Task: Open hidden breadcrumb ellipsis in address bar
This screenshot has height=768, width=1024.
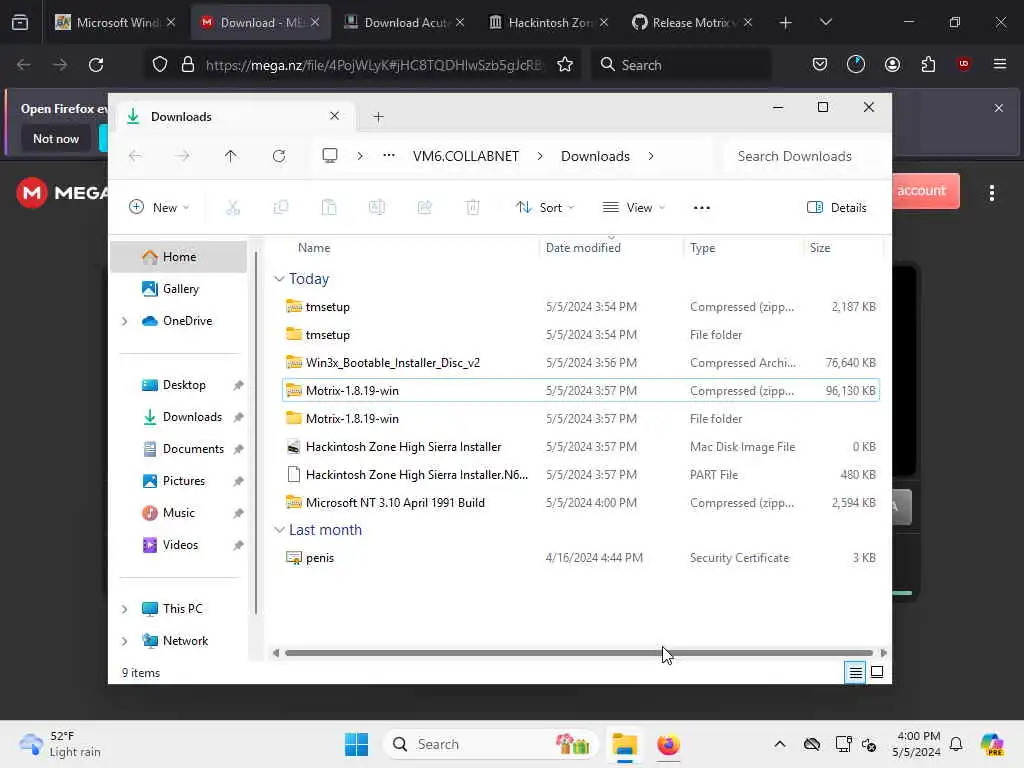Action: [x=389, y=156]
